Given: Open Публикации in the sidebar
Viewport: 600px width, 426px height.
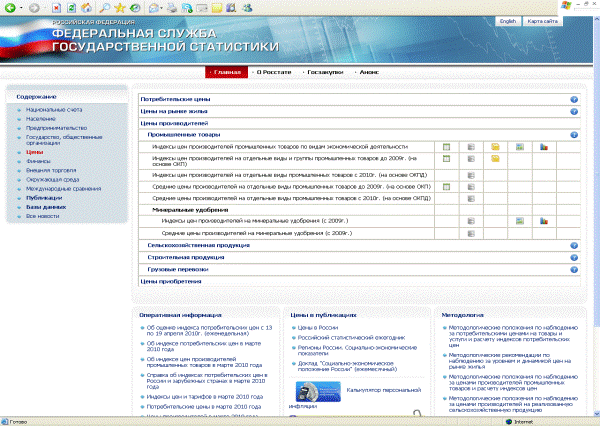Looking at the screenshot, I should 44,198.
